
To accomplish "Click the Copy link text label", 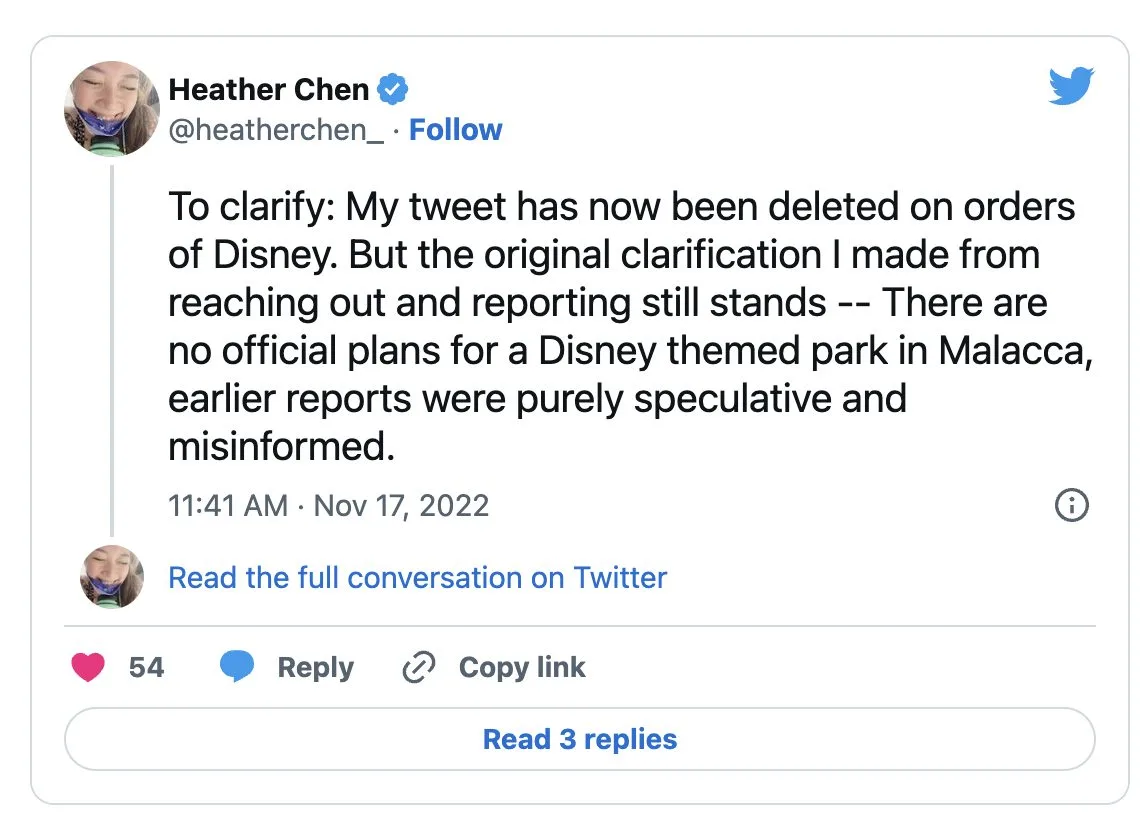I will [522, 668].
